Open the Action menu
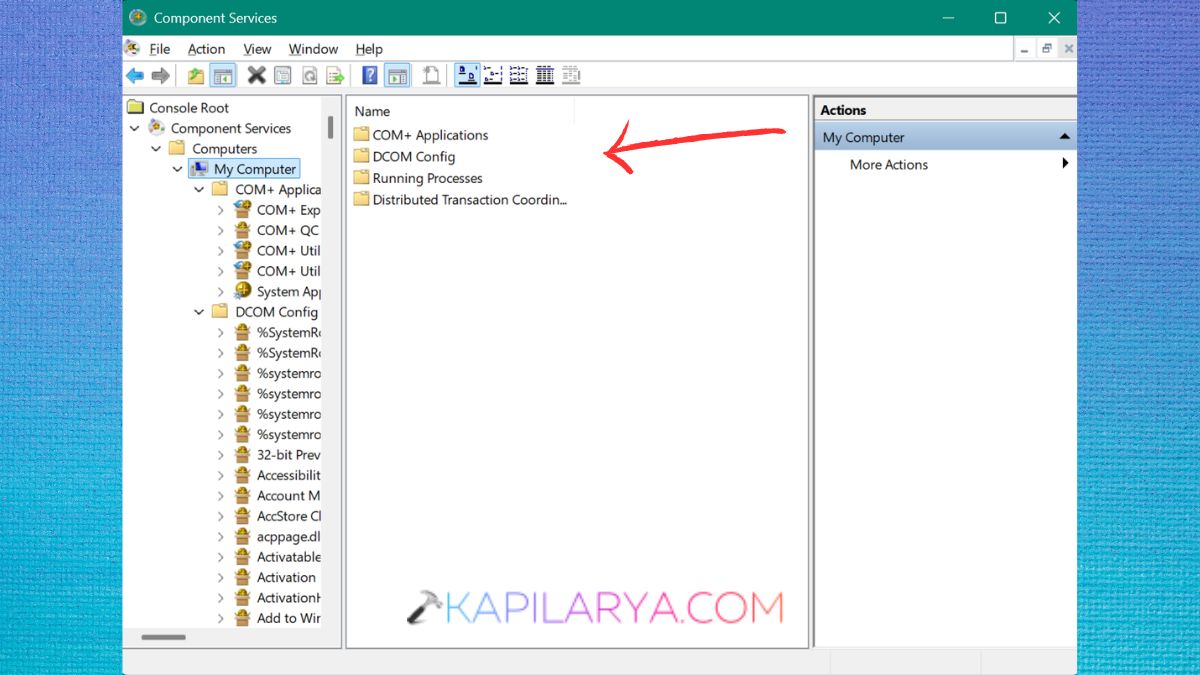Viewport: 1200px width, 675px height. [x=207, y=49]
